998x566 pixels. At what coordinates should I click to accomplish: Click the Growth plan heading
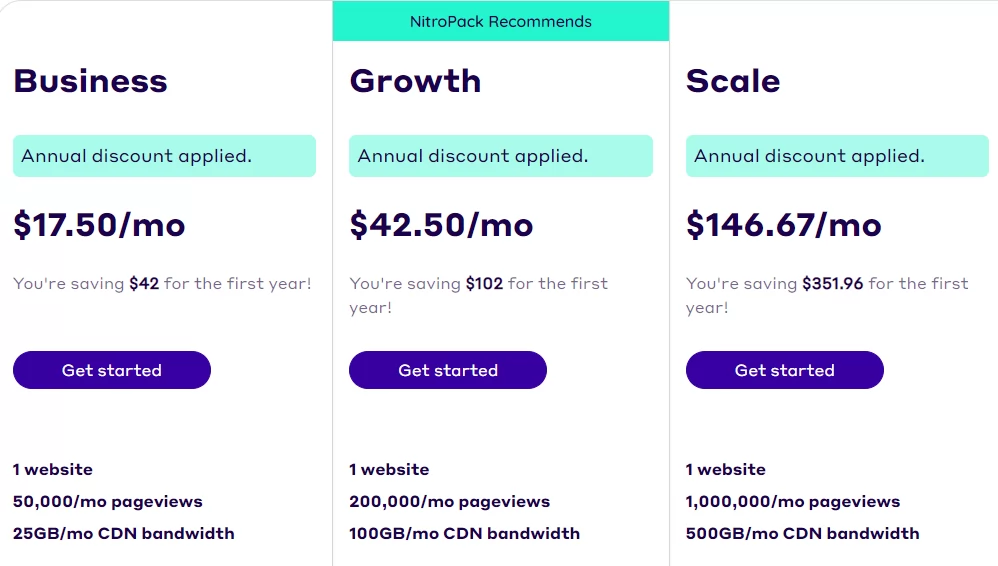click(415, 81)
